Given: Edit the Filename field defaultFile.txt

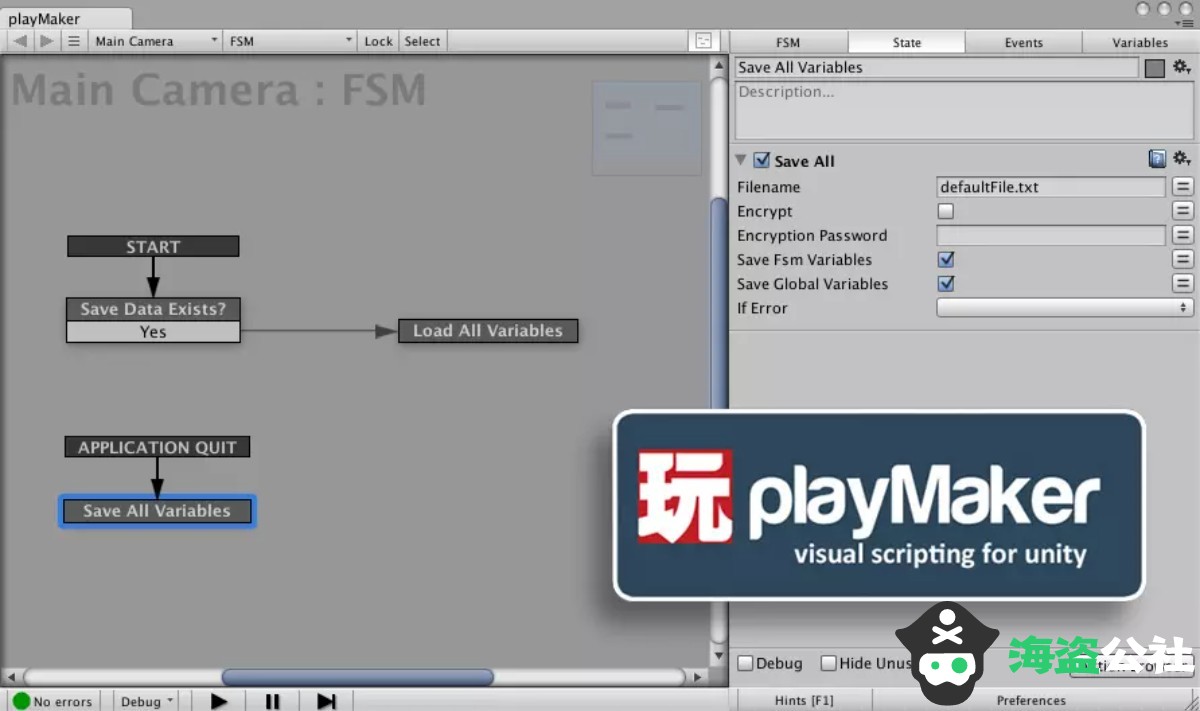Looking at the screenshot, I should pyautogui.click(x=1051, y=187).
